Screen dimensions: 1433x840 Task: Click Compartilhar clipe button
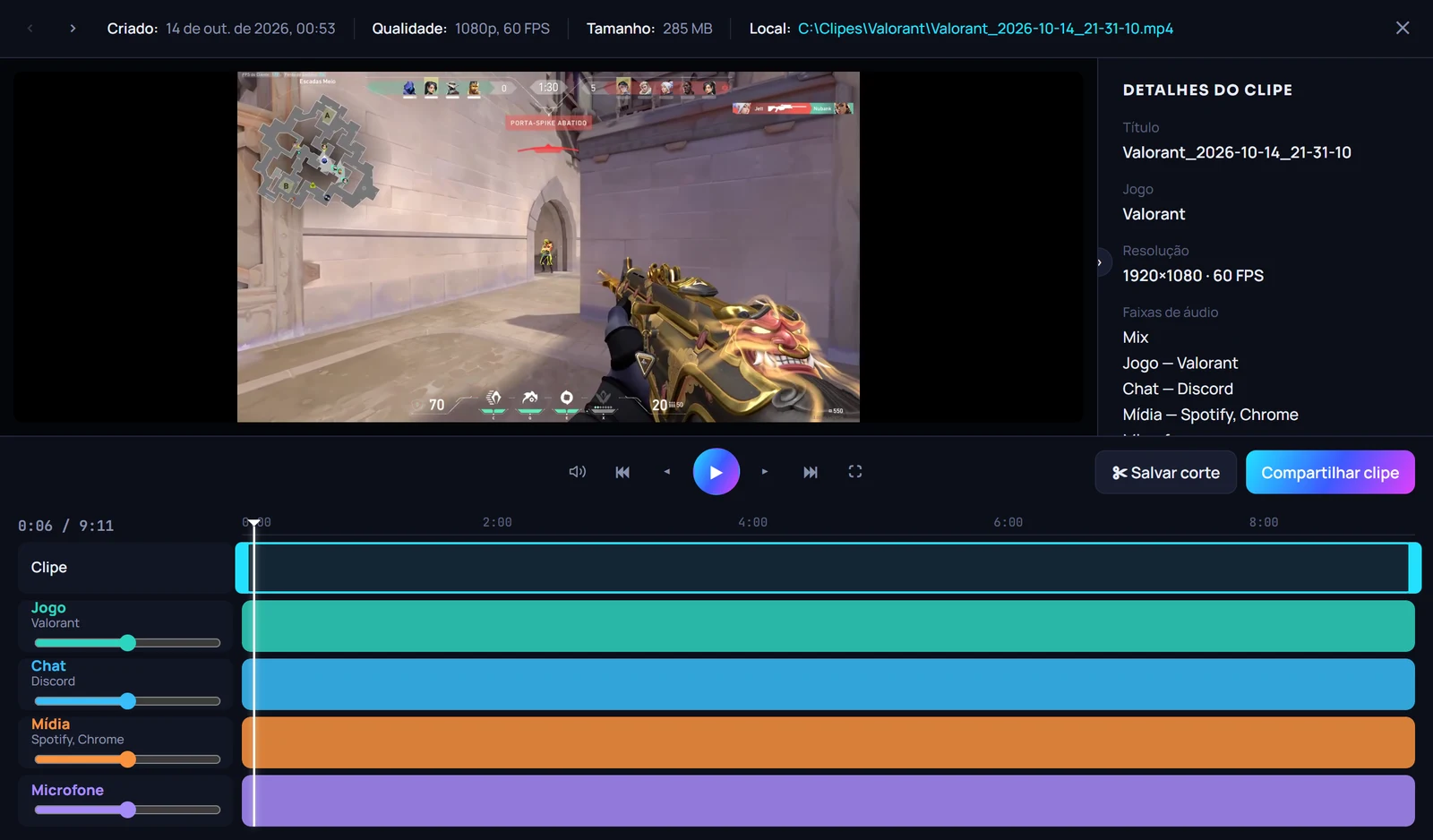coord(1330,472)
